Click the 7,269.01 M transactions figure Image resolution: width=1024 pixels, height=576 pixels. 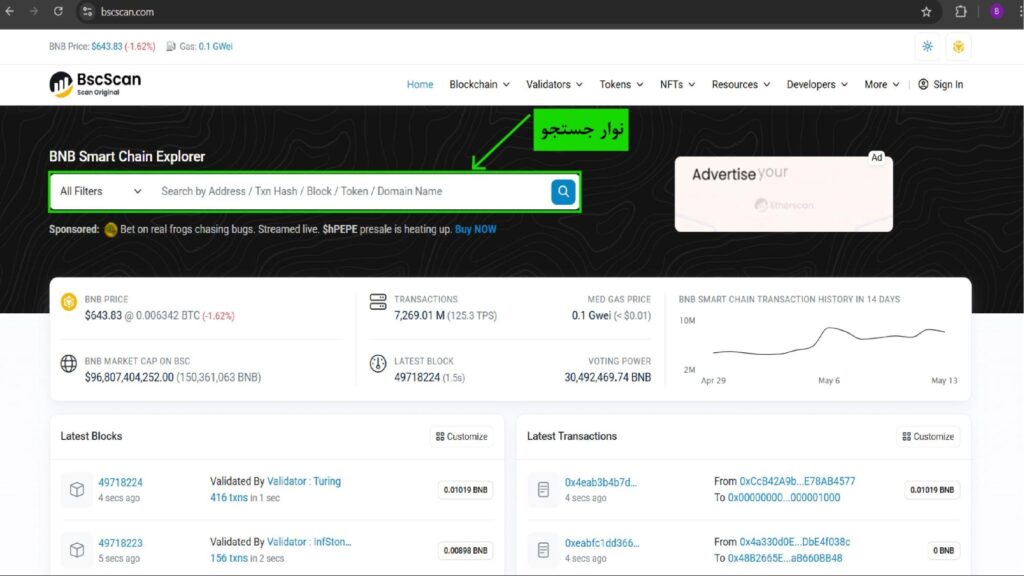pyautogui.click(x=419, y=315)
